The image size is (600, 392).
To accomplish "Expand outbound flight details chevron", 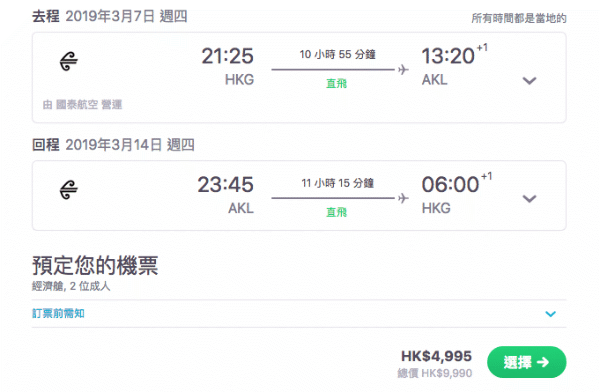I will (x=530, y=81).
